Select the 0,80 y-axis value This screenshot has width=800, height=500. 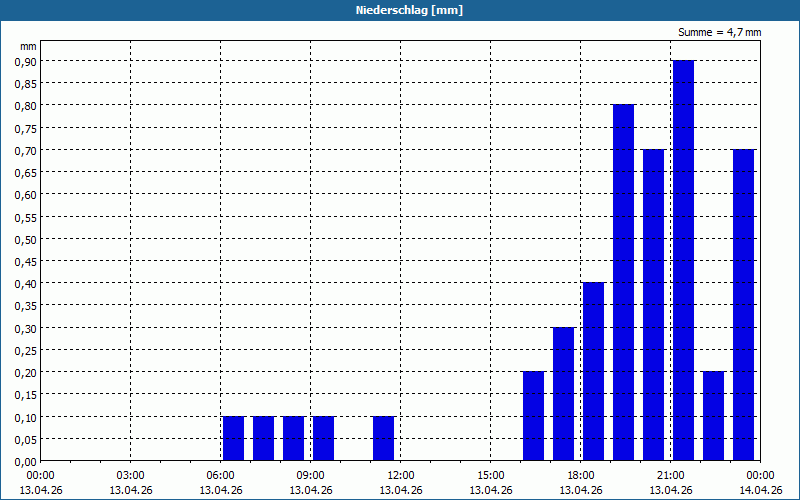click(x=25, y=106)
